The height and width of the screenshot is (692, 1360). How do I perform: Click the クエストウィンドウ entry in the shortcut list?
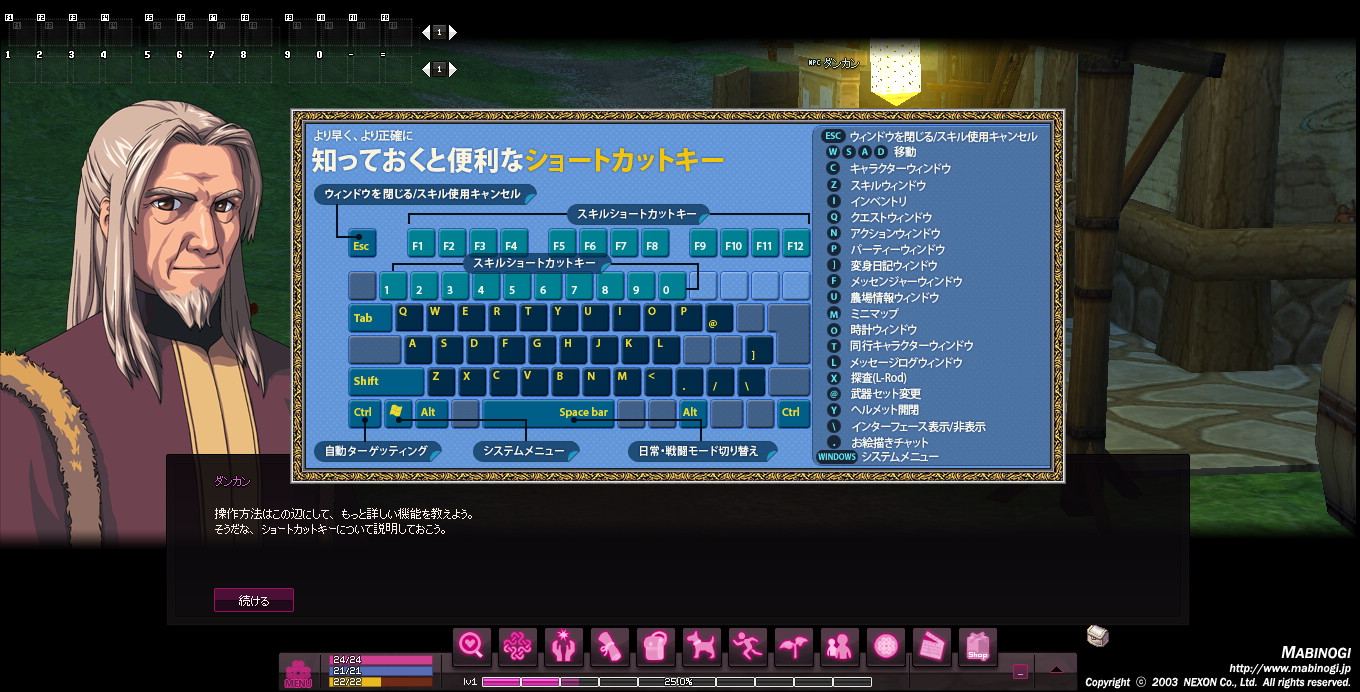891,217
